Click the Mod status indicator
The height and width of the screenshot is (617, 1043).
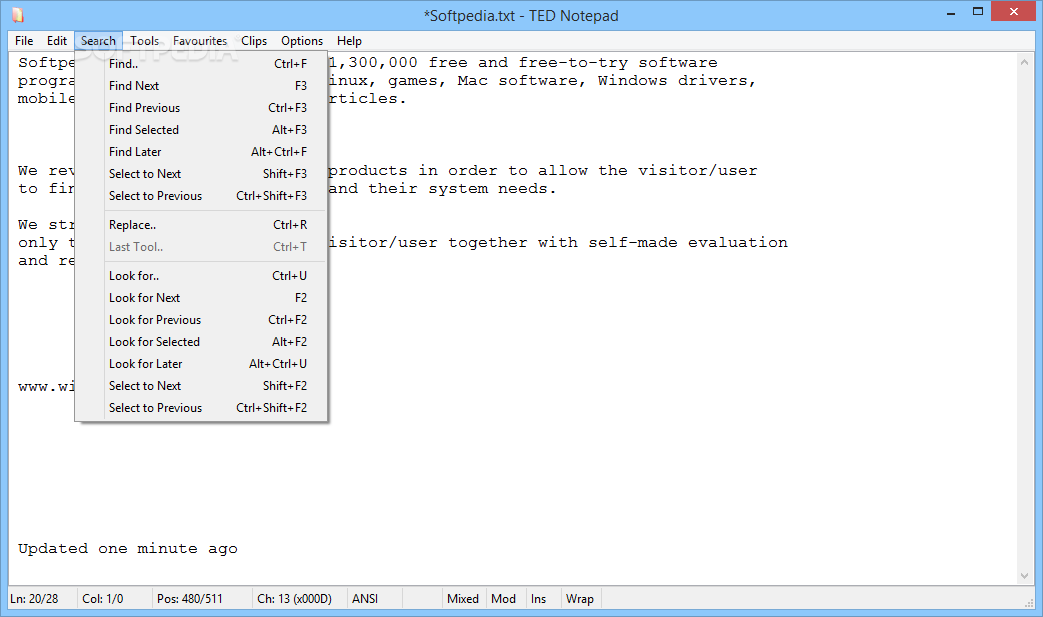point(504,599)
